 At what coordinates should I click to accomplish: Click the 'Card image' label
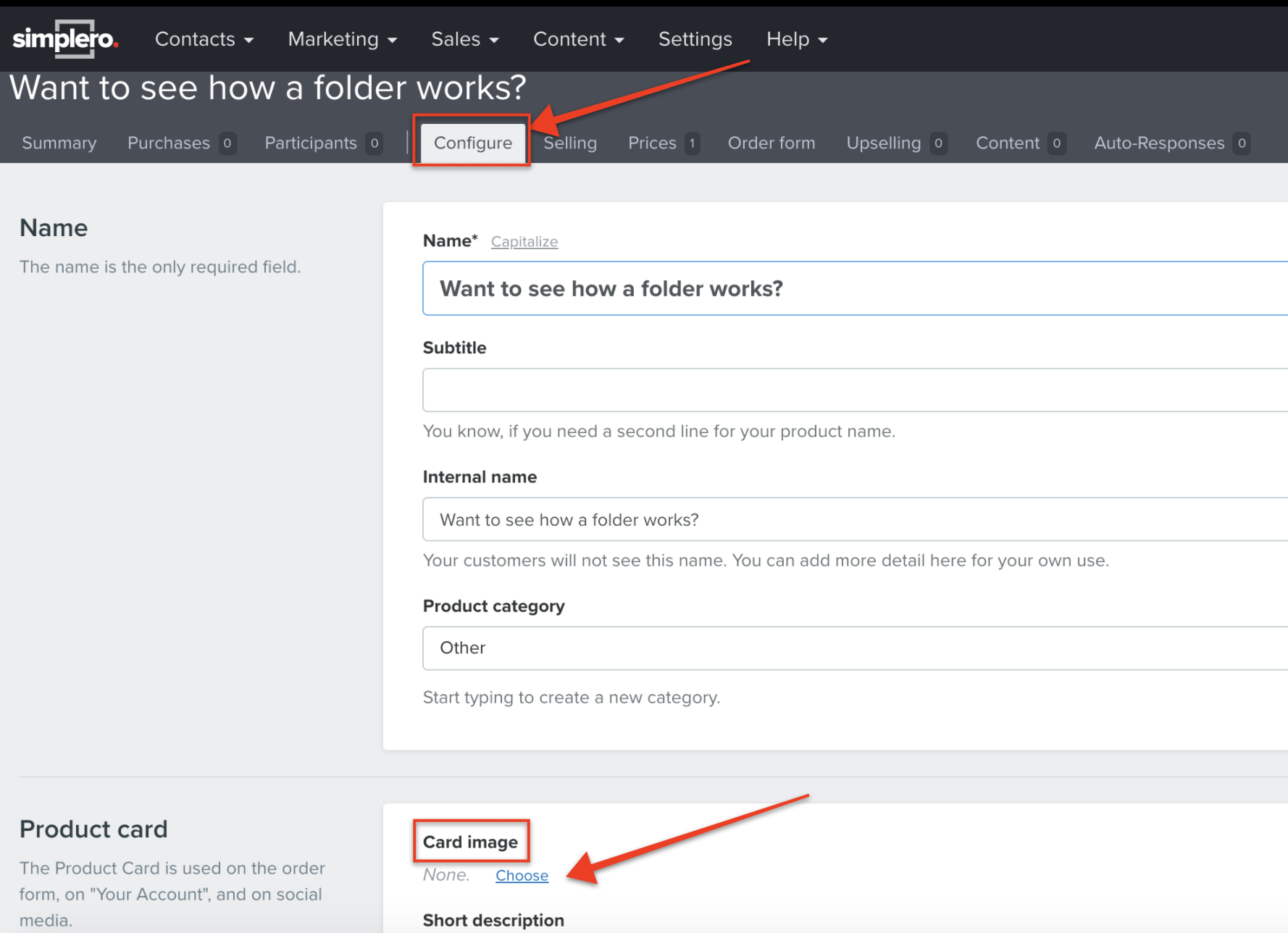coord(471,842)
